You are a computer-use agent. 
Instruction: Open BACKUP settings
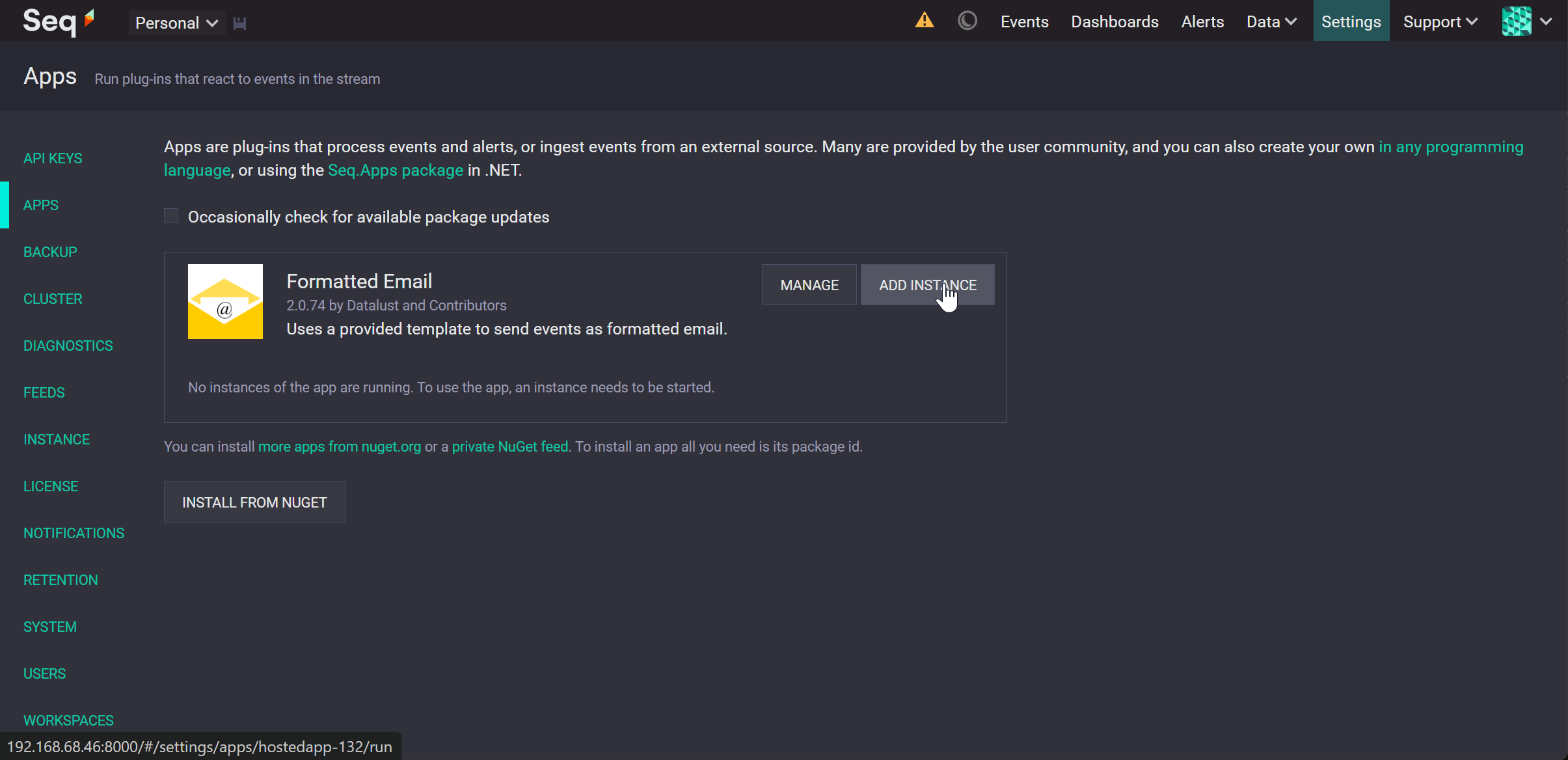[x=50, y=252]
